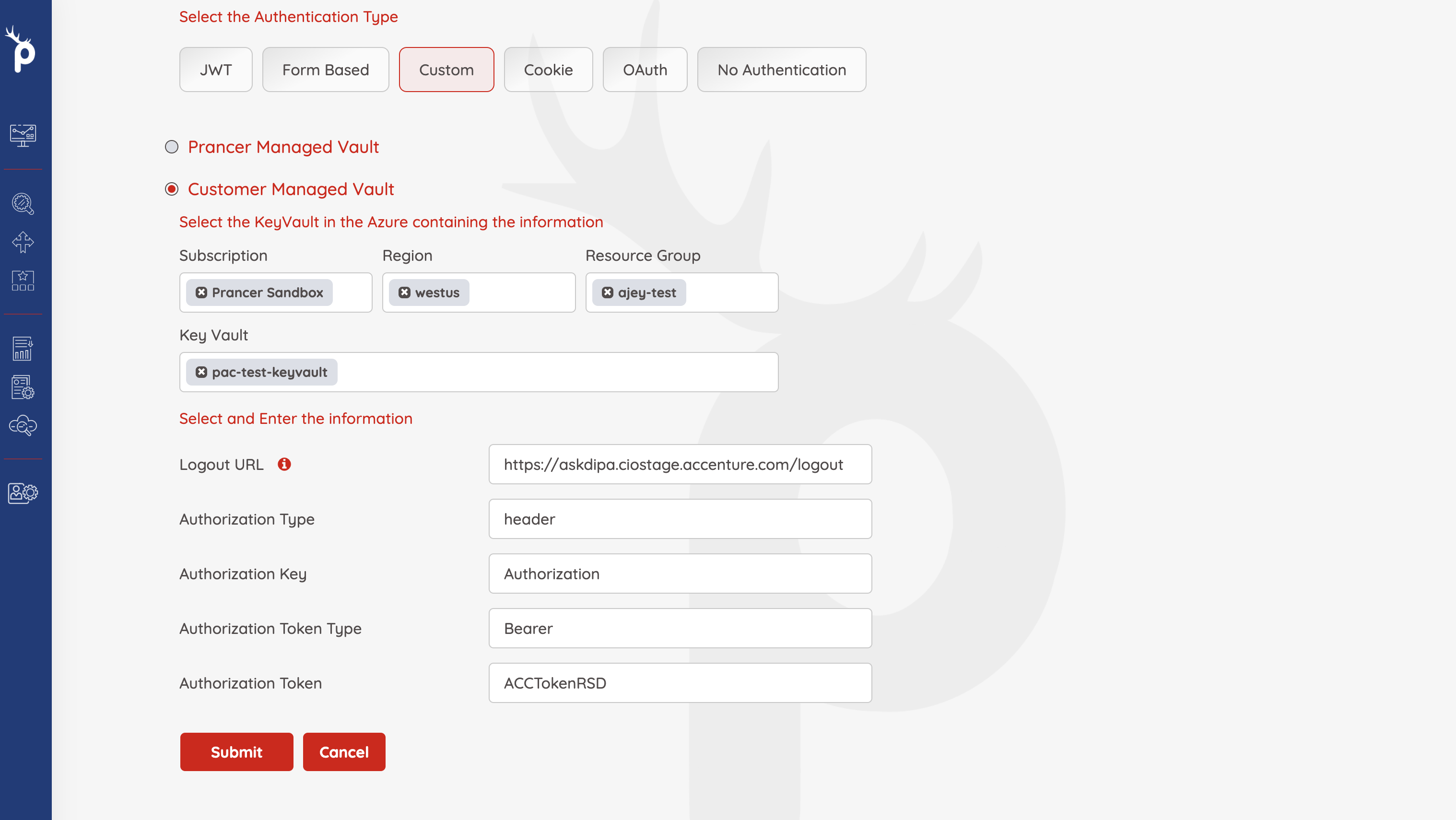
Task: Click the Submit button
Action: 236,752
